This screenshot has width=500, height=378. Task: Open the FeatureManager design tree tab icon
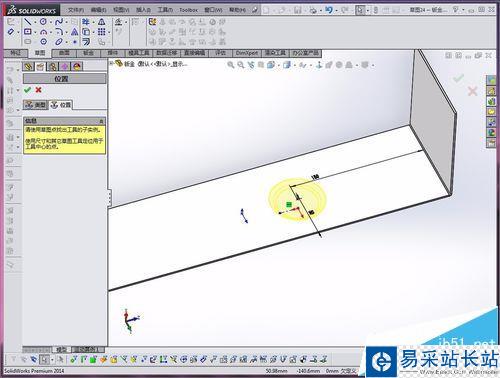pos(29,66)
